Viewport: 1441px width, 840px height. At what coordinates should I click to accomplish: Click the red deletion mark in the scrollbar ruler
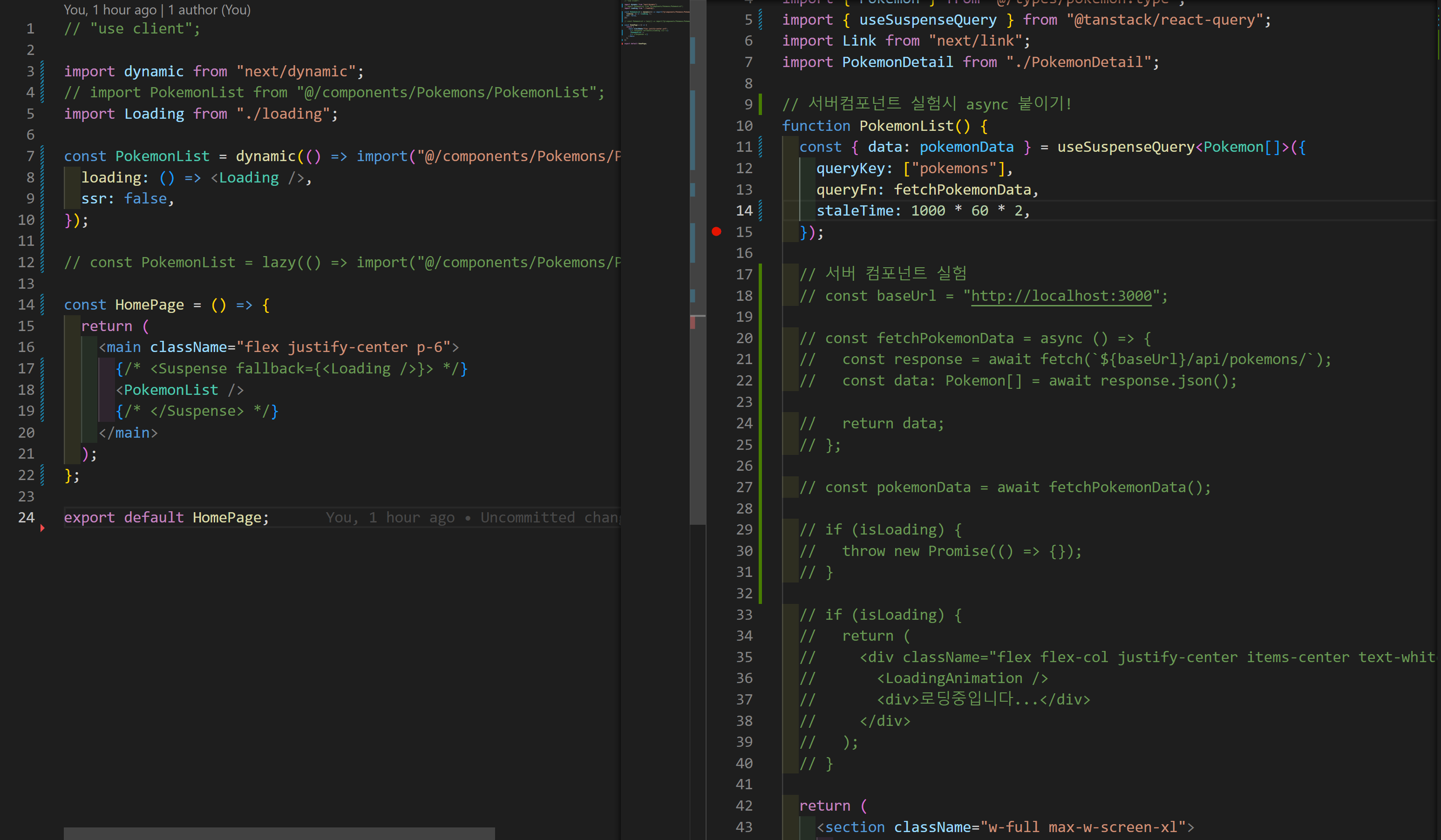pyautogui.click(x=693, y=323)
